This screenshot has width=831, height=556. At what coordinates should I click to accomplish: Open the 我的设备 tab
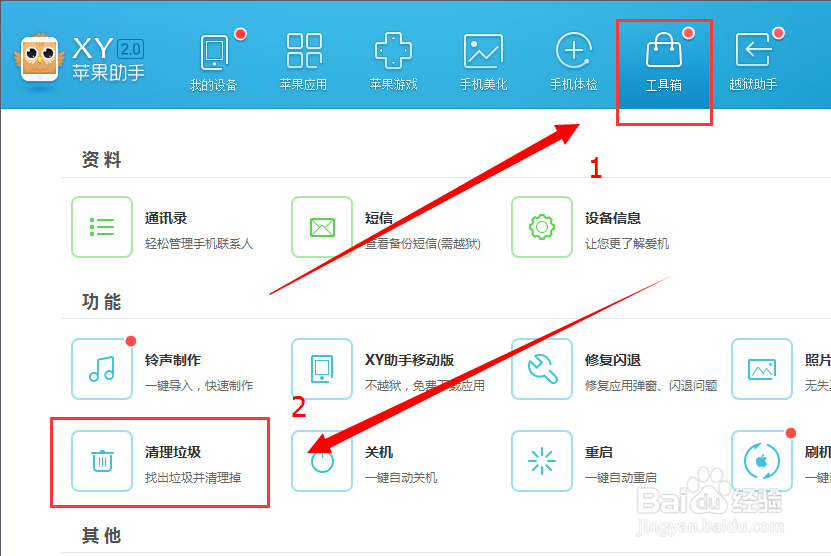tap(214, 62)
